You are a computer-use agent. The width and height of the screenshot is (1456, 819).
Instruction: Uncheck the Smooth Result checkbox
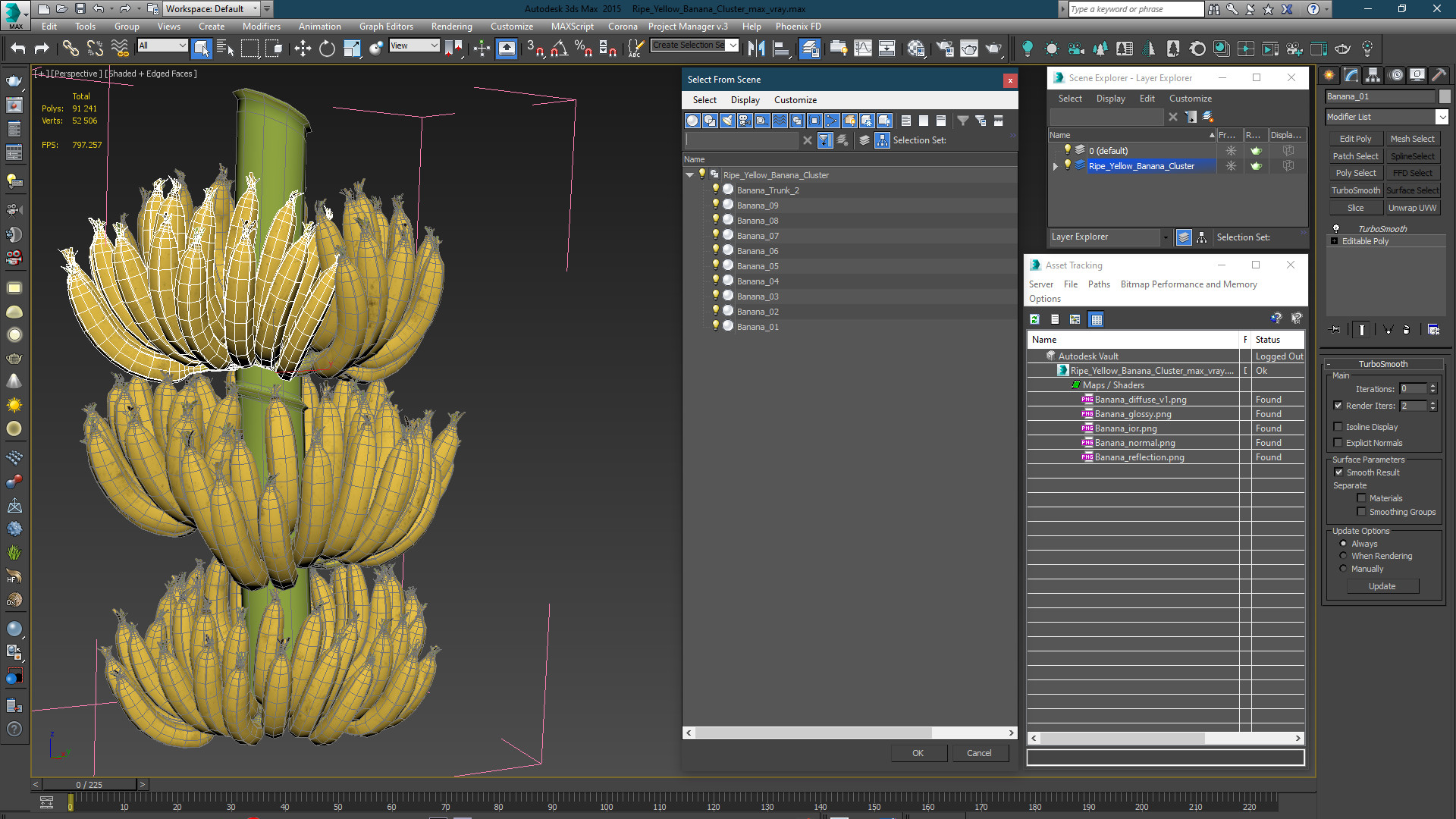(1338, 472)
